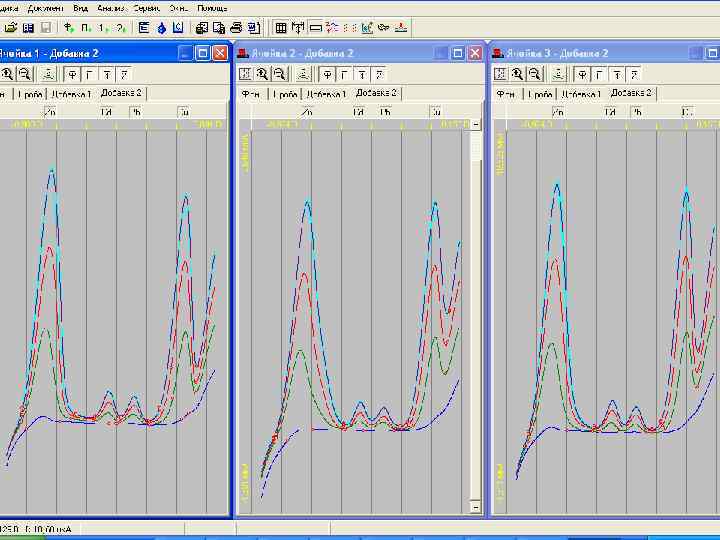Toggle Ф curve button in Ячейка 1 toolbar
This screenshot has width=720, height=540.
[72, 74]
